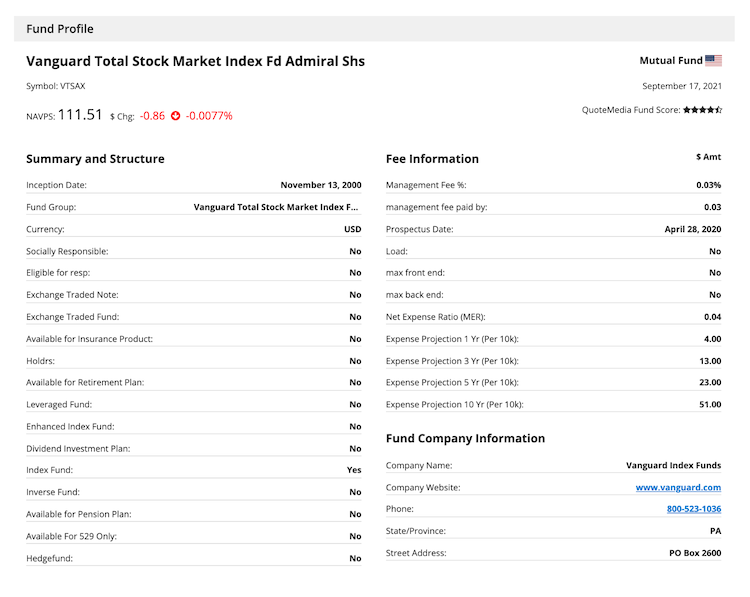Screen dimensions: 750x597
Task: Click the truncated Fund Group value
Action: (x=276, y=207)
